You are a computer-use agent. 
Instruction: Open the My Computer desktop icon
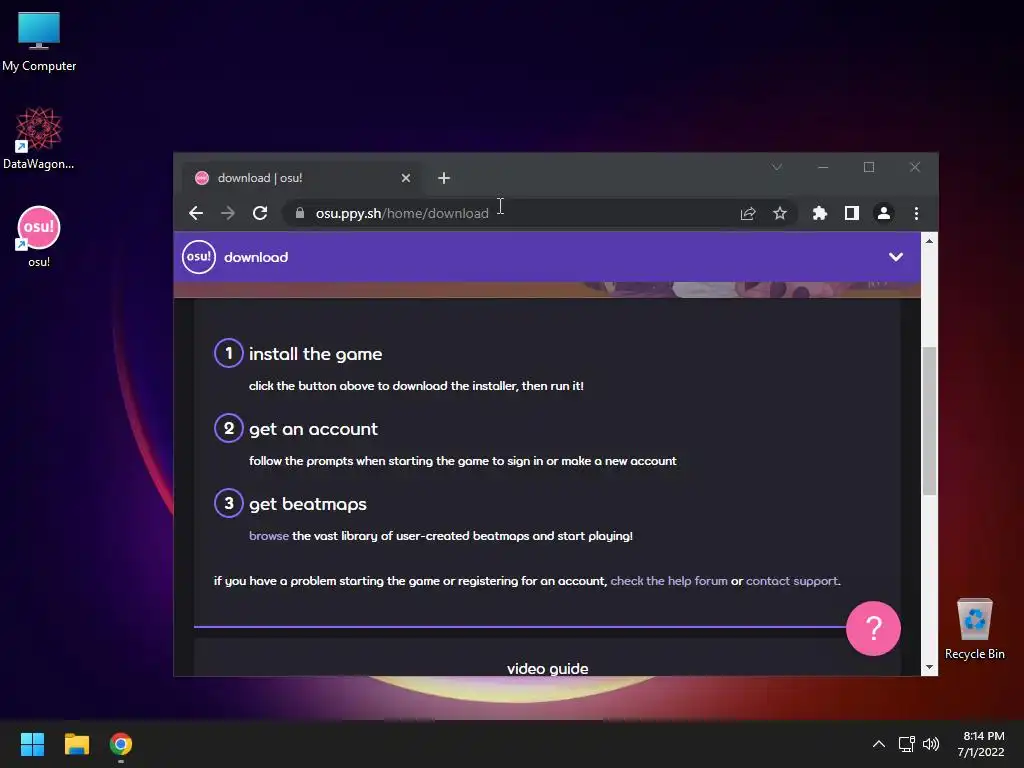point(39,41)
